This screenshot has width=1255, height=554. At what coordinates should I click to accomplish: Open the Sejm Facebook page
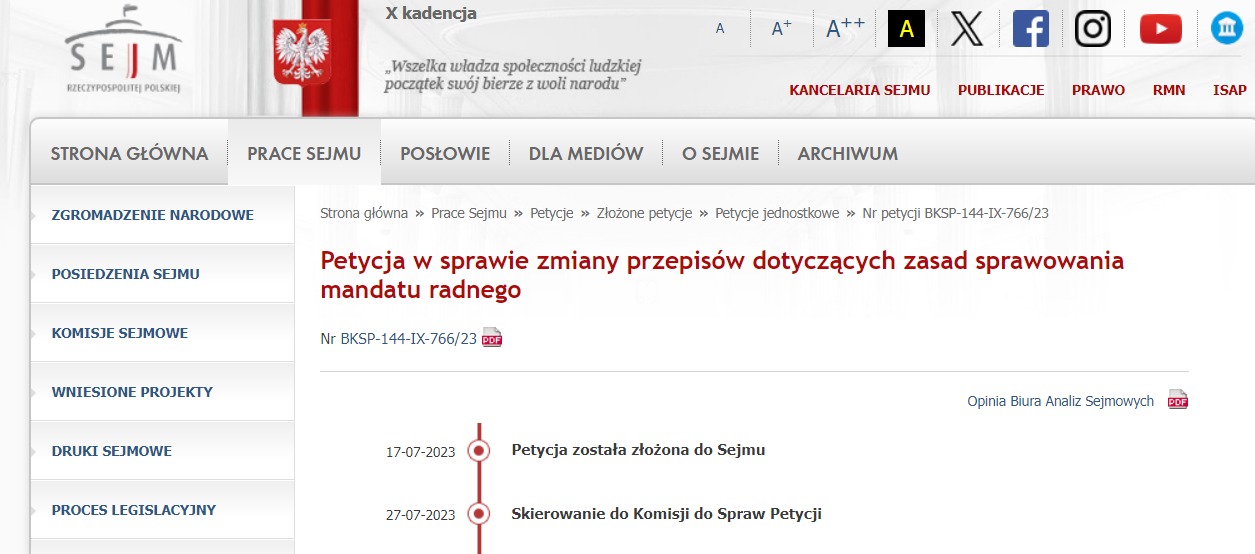[1031, 29]
